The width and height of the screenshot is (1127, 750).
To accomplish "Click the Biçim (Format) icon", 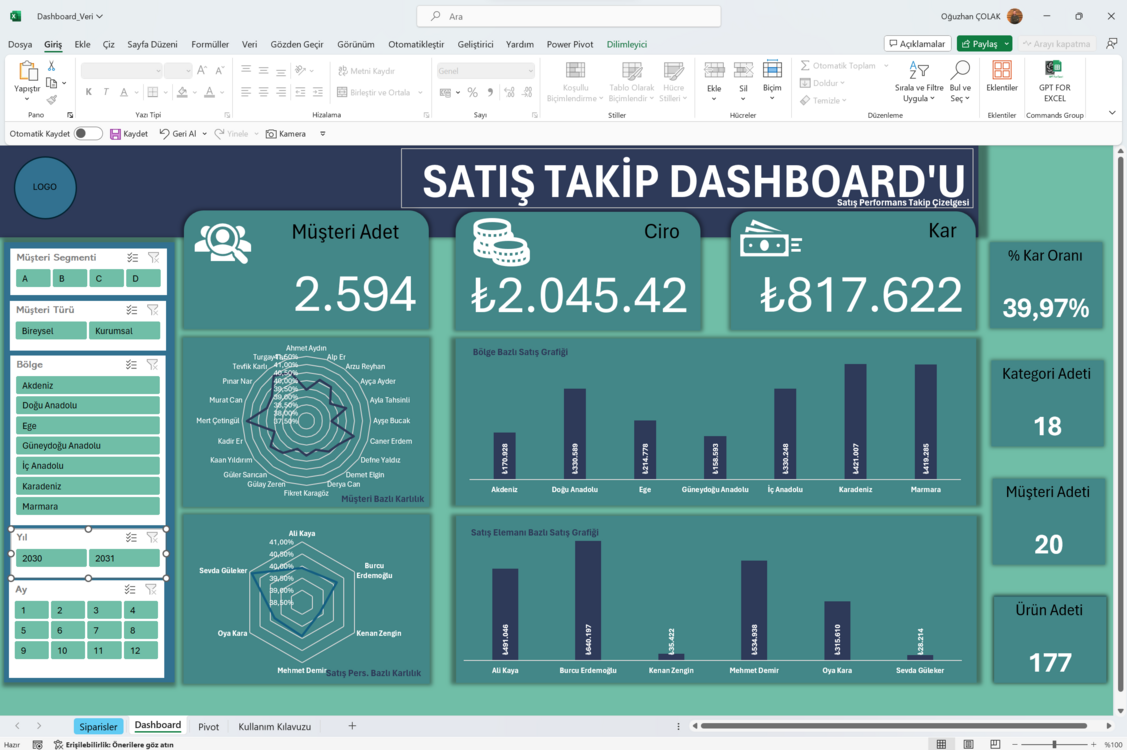I will point(772,70).
